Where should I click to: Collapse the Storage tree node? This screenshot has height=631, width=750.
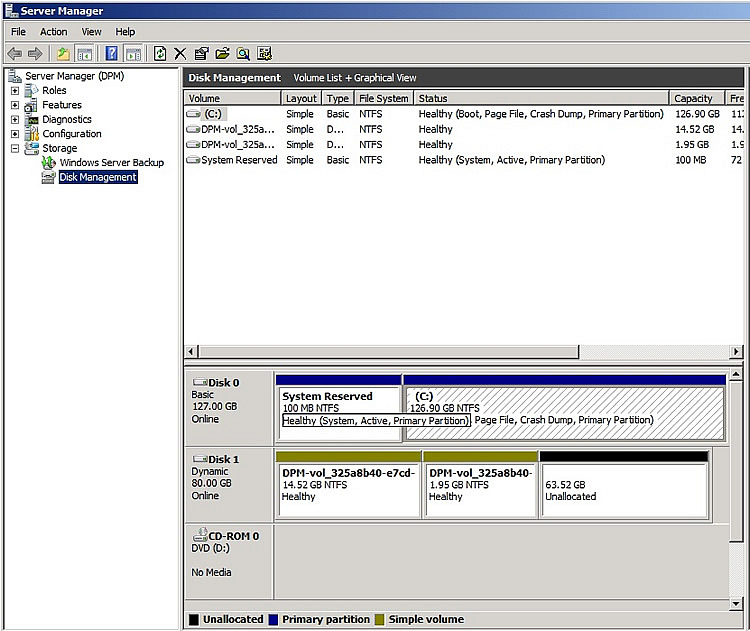click(15, 149)
